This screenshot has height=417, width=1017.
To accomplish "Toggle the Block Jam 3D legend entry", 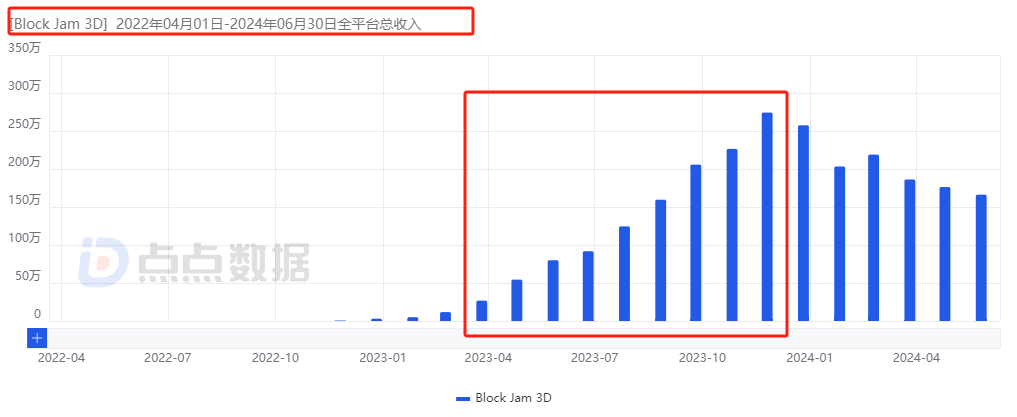I will 504,398.
